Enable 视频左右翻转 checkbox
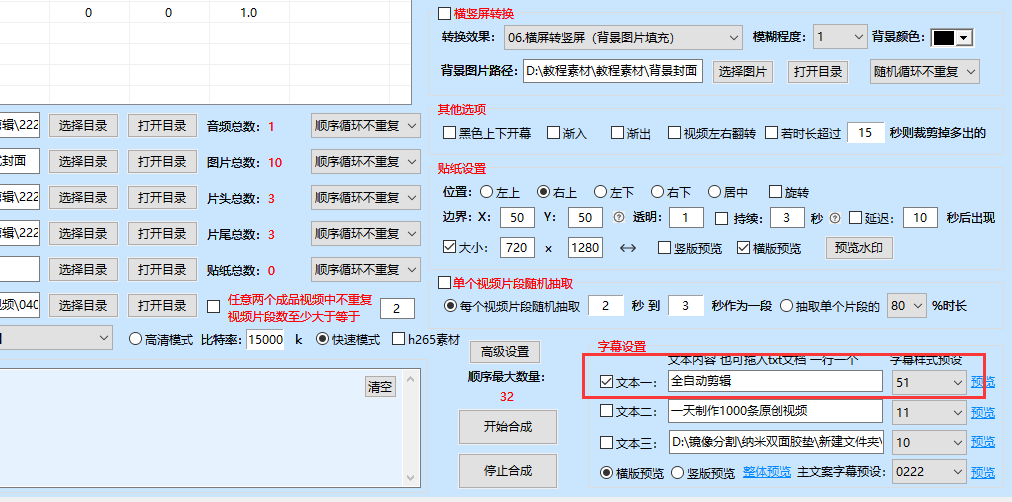Image resolution: width=1012 pixels, height=502 pixels. (674, 134)
